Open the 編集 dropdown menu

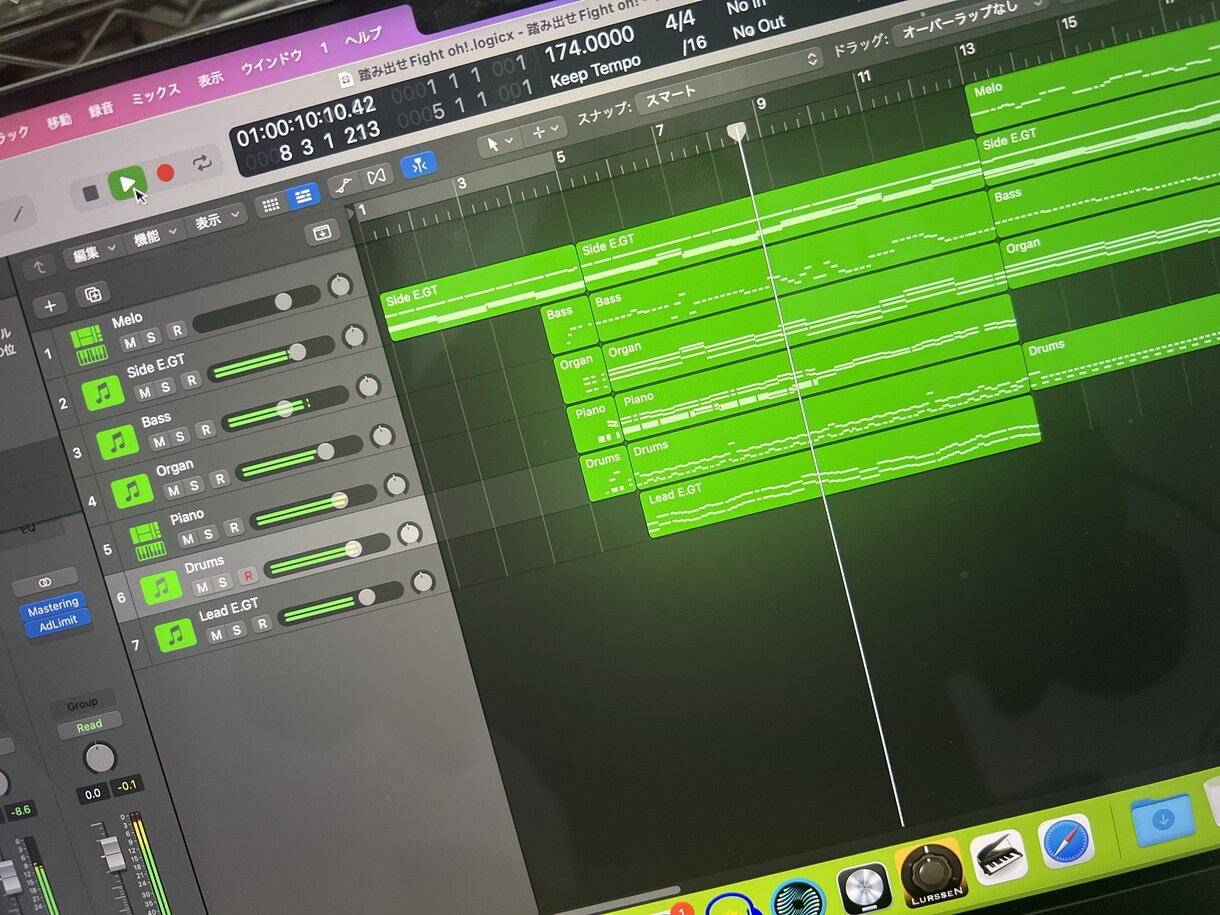click(94, 253)
